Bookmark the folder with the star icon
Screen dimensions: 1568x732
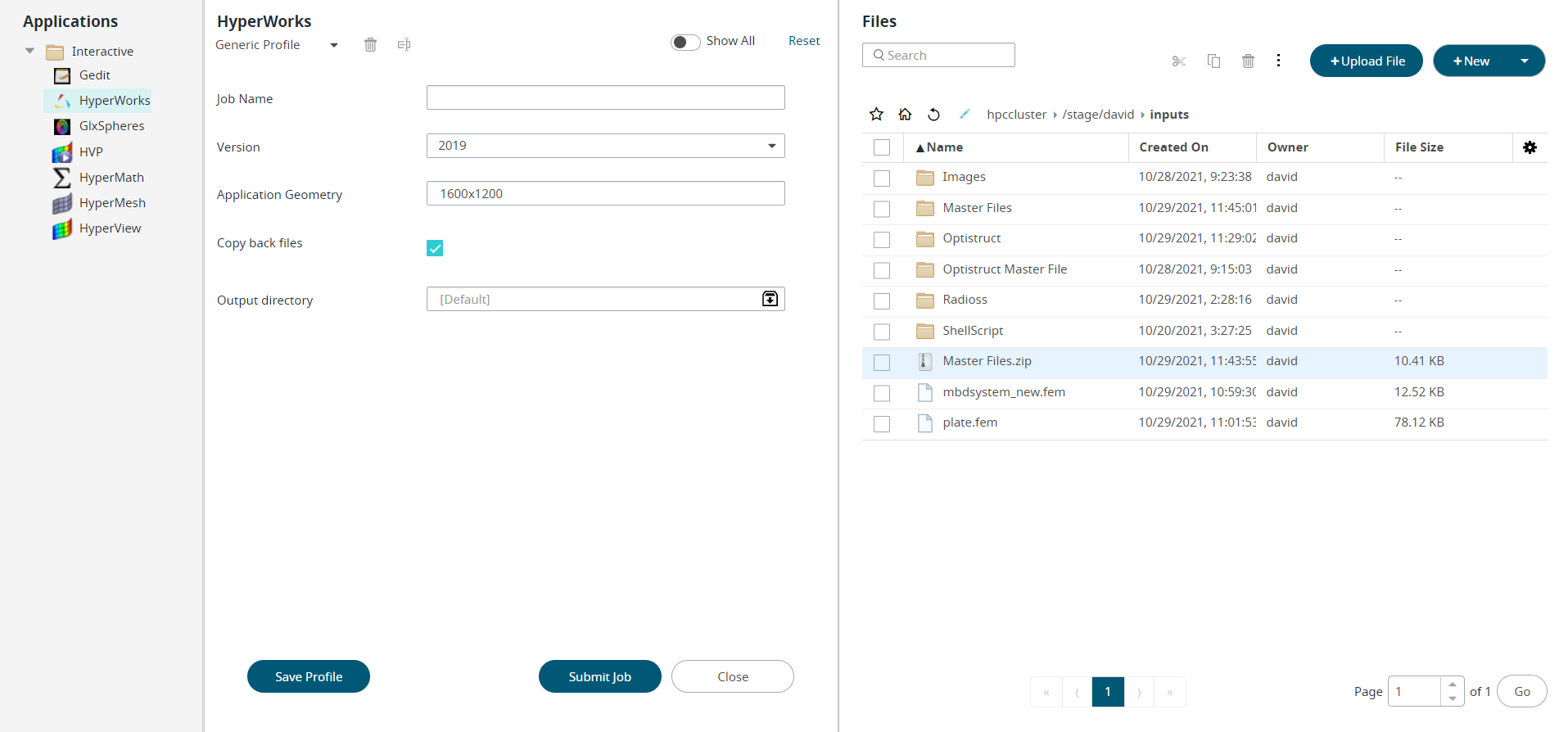[876, 114]
